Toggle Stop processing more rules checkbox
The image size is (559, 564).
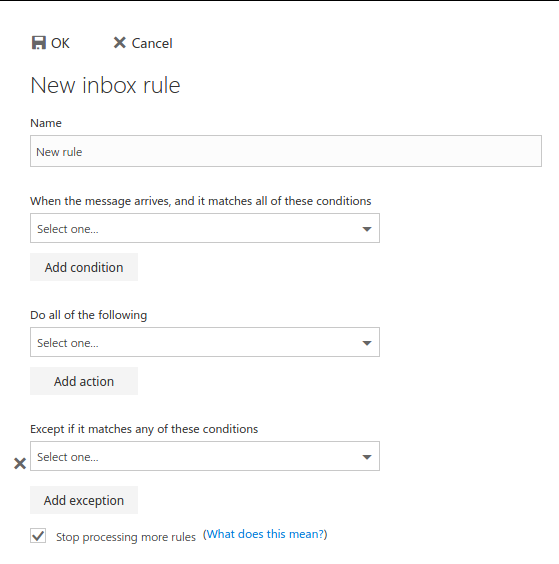pyautogui.click(x=38, y=536)
